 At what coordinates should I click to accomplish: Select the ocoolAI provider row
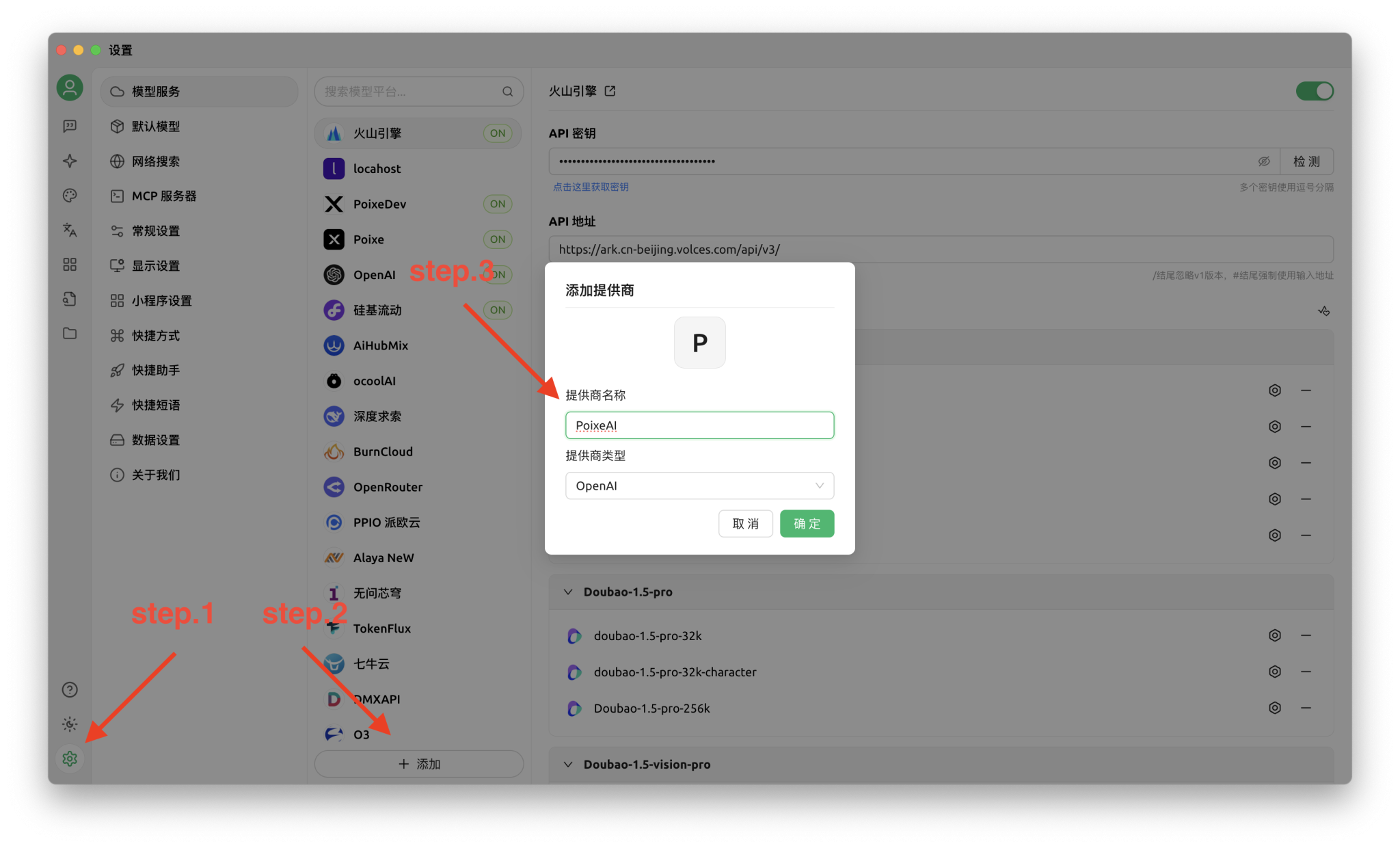418,381
